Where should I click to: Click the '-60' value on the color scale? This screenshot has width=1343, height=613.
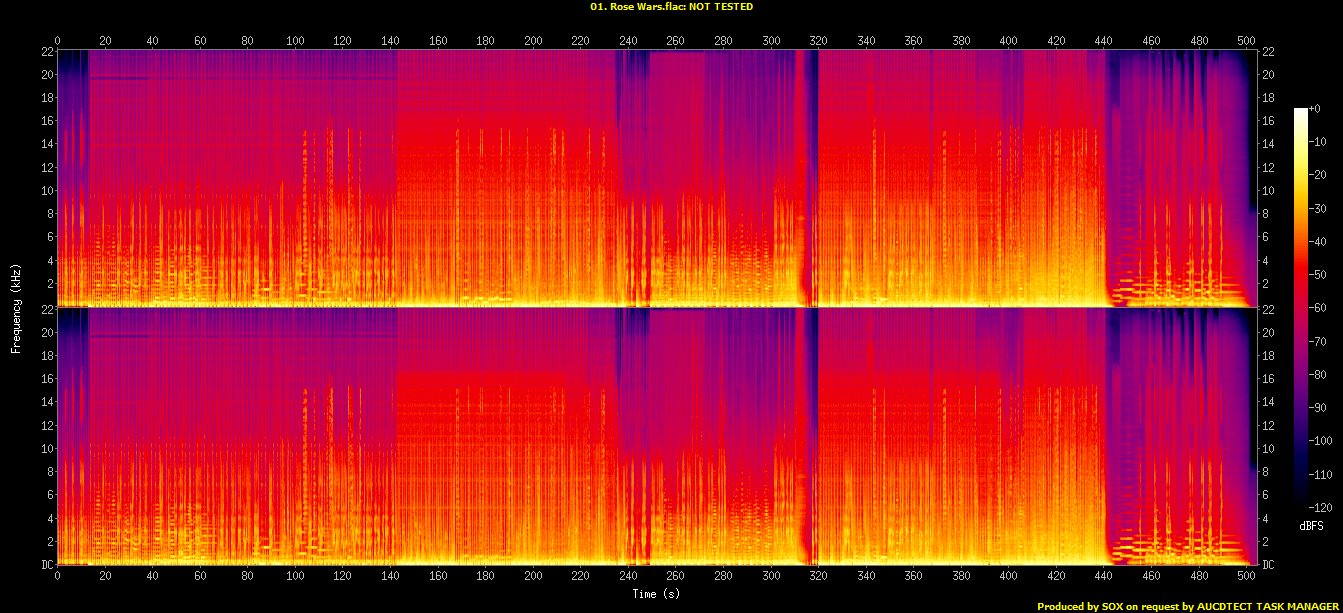1316,307
